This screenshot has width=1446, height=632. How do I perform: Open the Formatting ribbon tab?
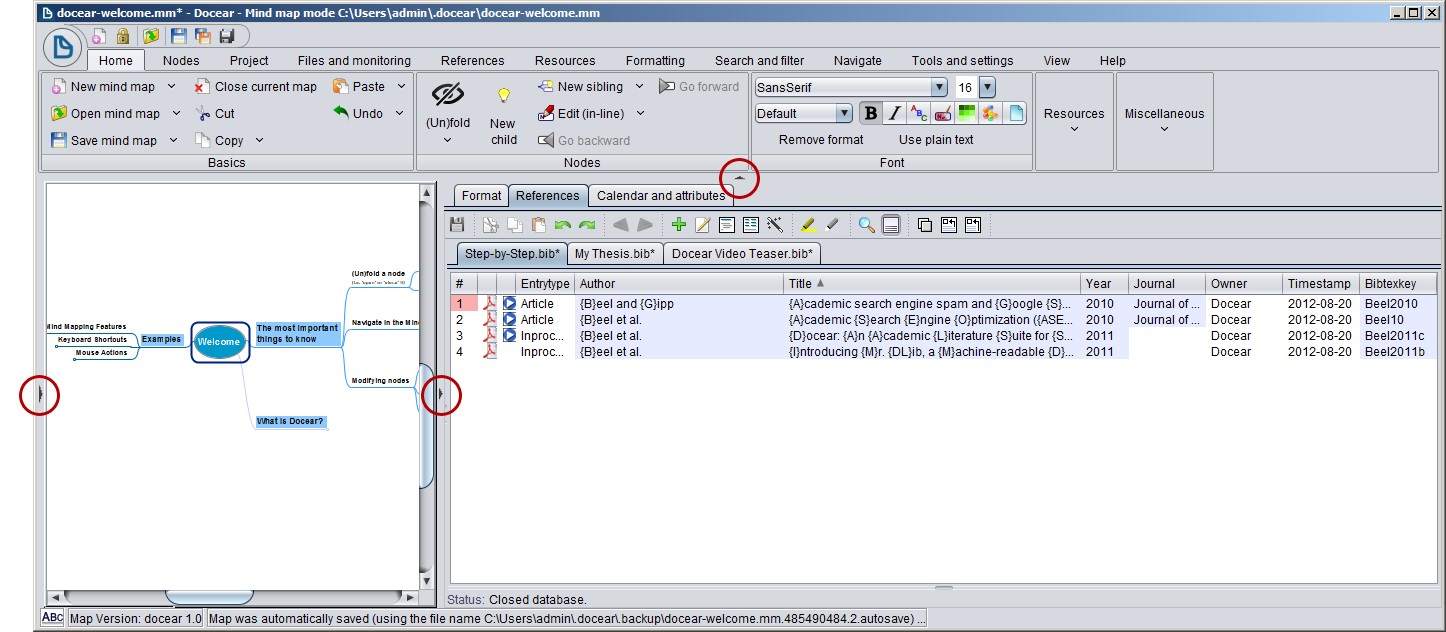[x=655, y=60]
